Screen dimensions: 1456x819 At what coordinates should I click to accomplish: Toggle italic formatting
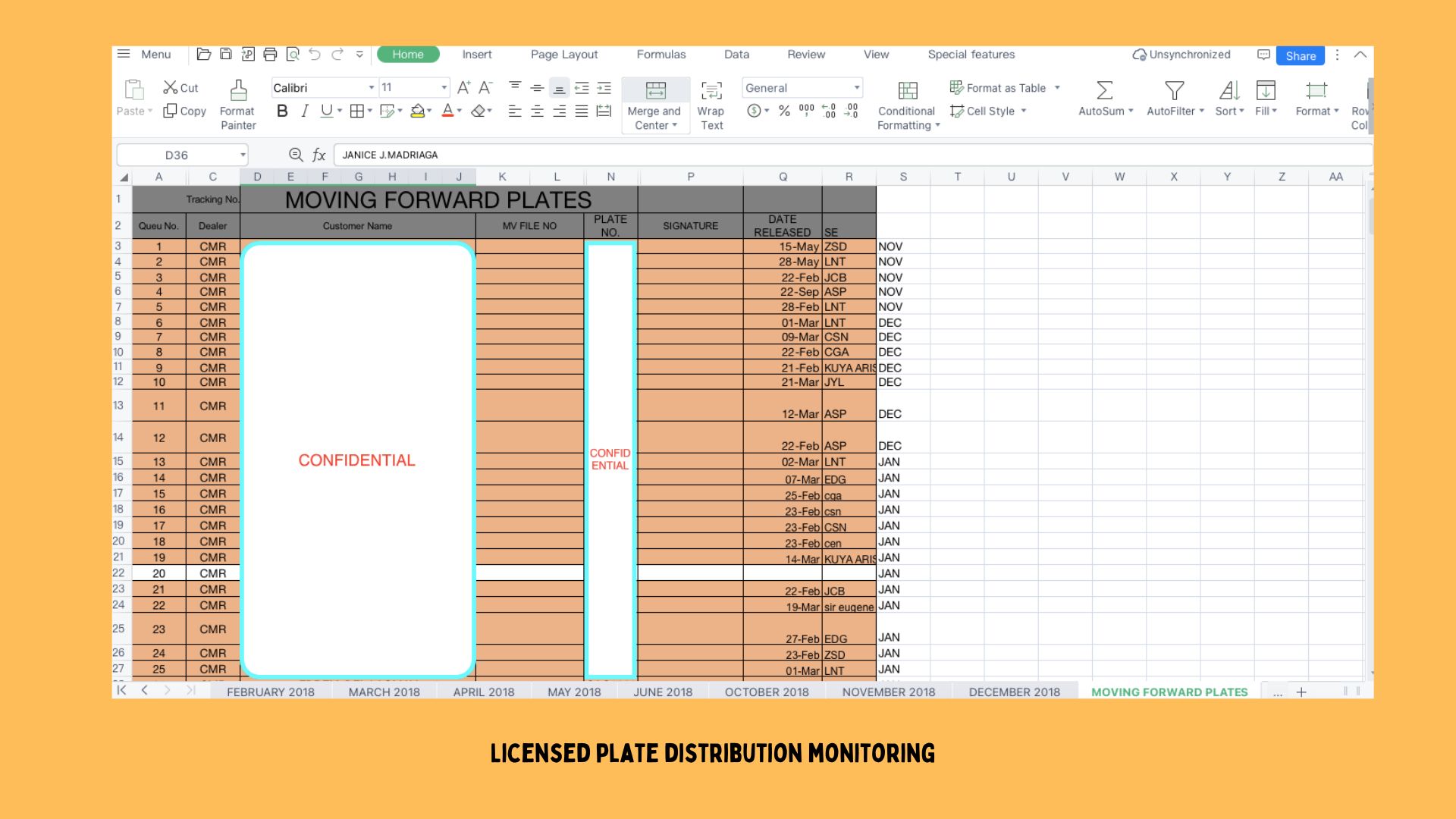[x=305, y=111]
